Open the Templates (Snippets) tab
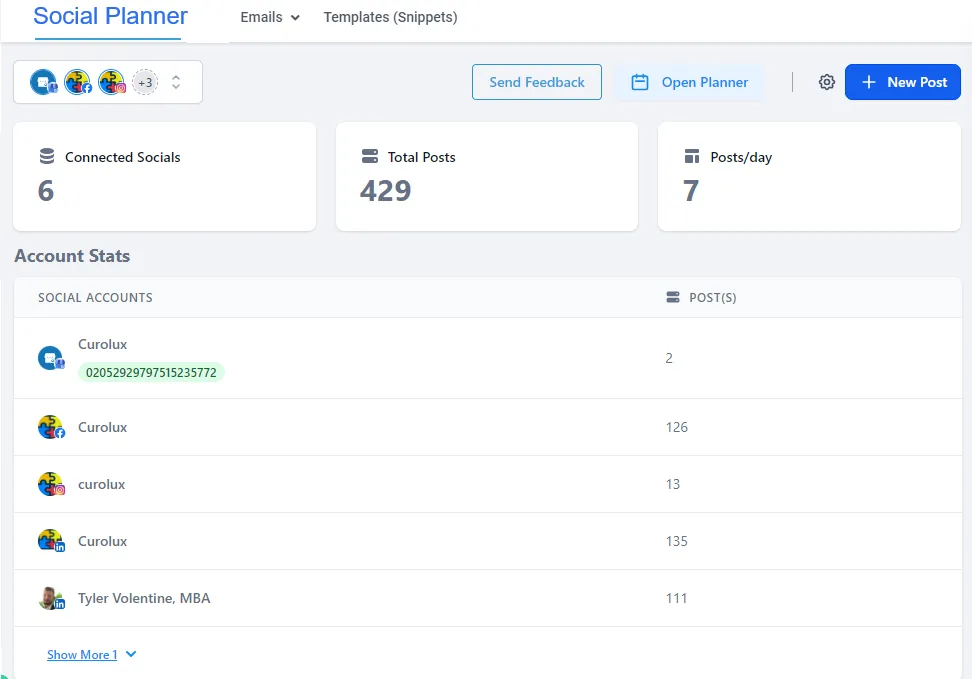Screen dimensions: 972x679 pyautogui.click(x=391, y=17)
